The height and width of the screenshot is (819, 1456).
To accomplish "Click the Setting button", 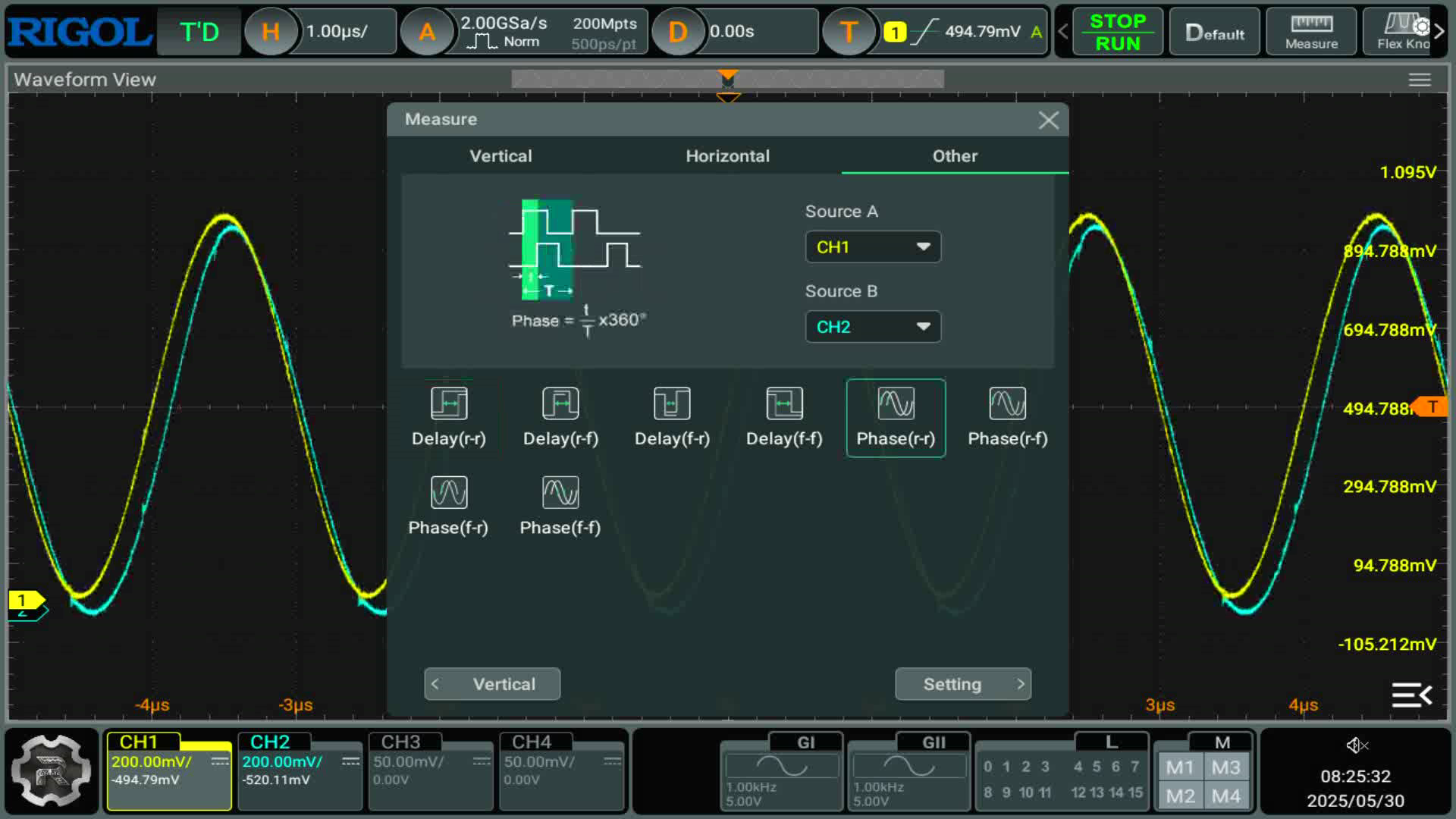I will [963, 684].
